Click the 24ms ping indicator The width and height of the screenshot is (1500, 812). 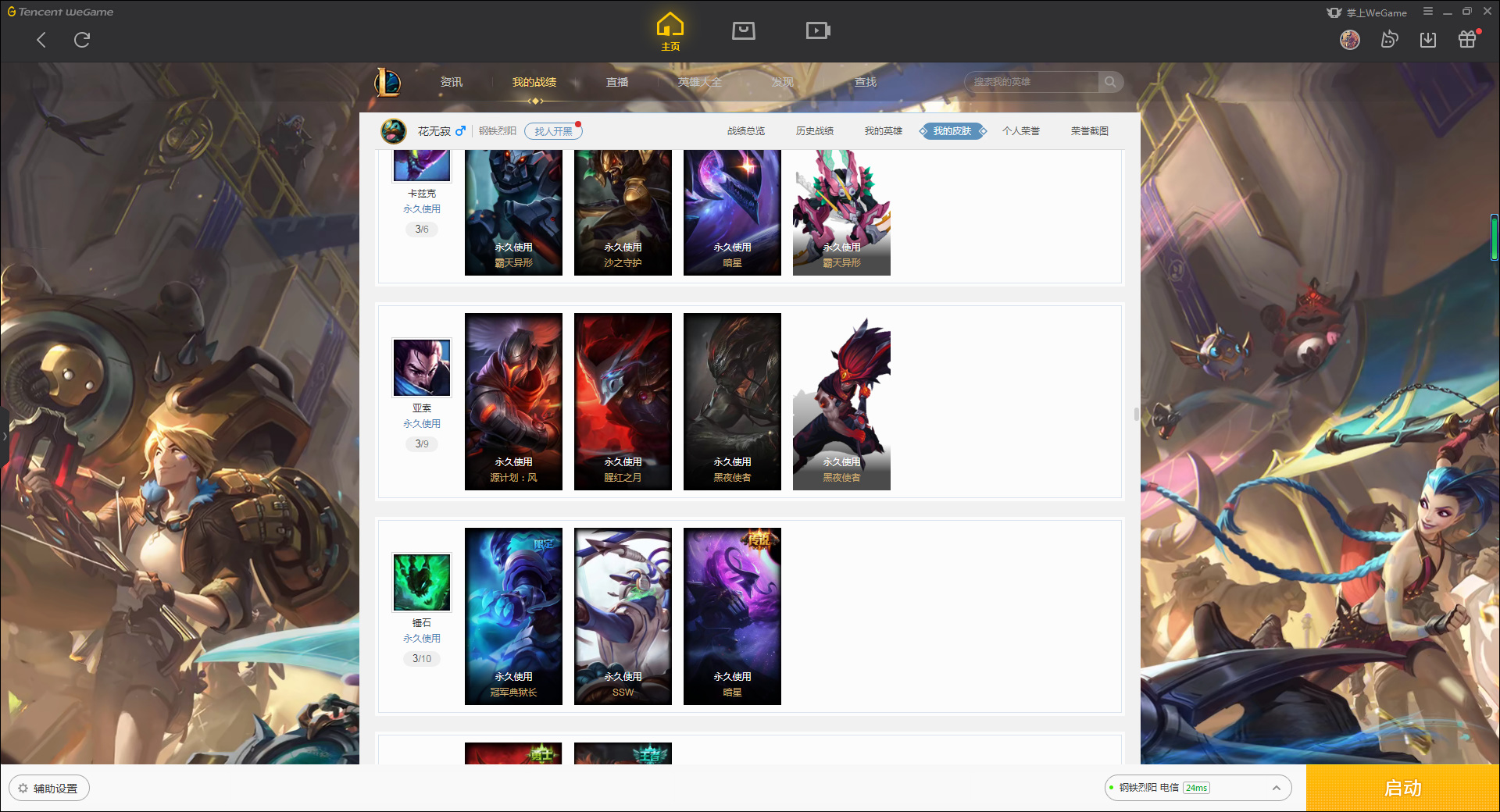[1196, 788]
